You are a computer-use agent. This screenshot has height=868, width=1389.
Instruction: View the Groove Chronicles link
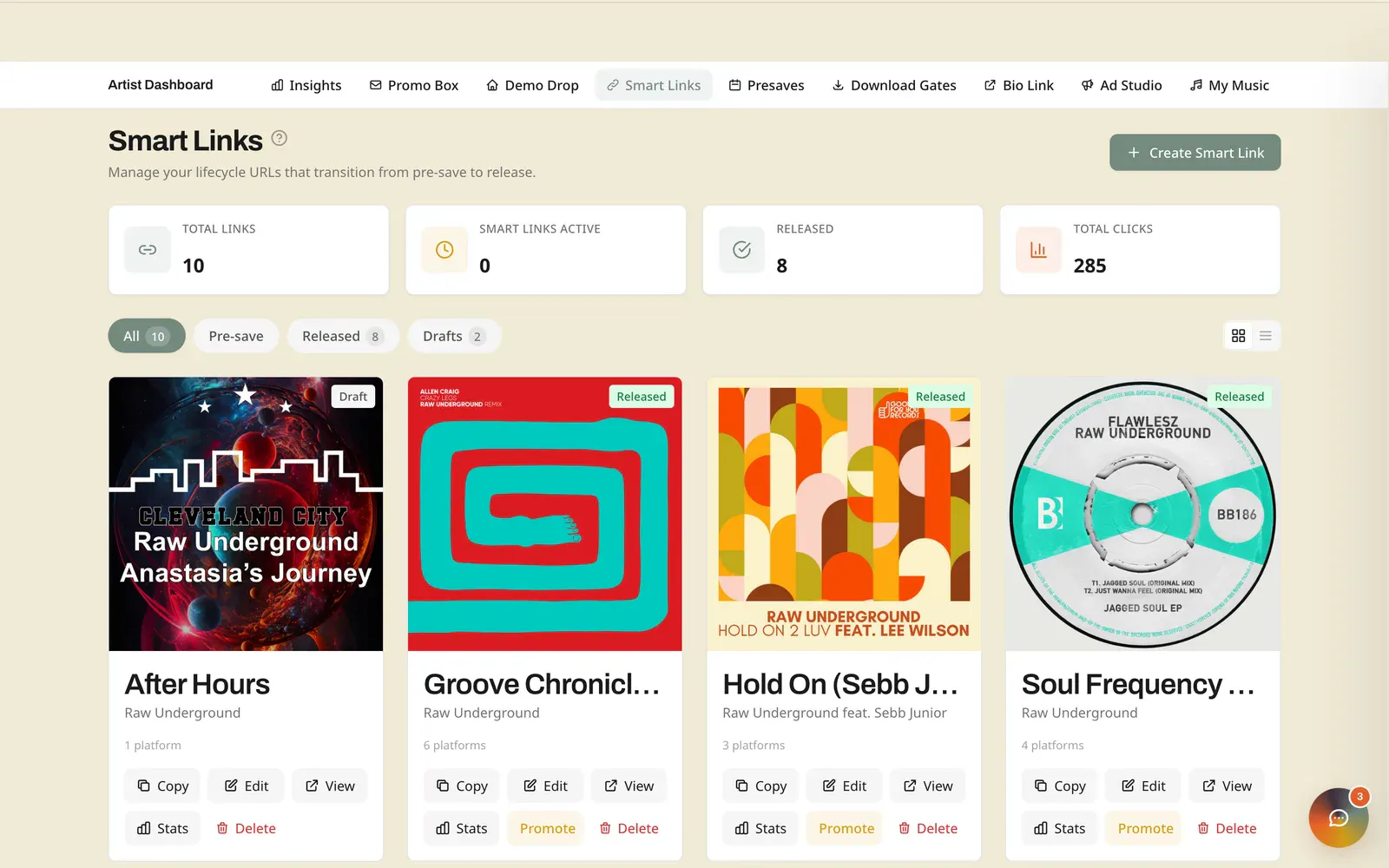tap(629, 786)
